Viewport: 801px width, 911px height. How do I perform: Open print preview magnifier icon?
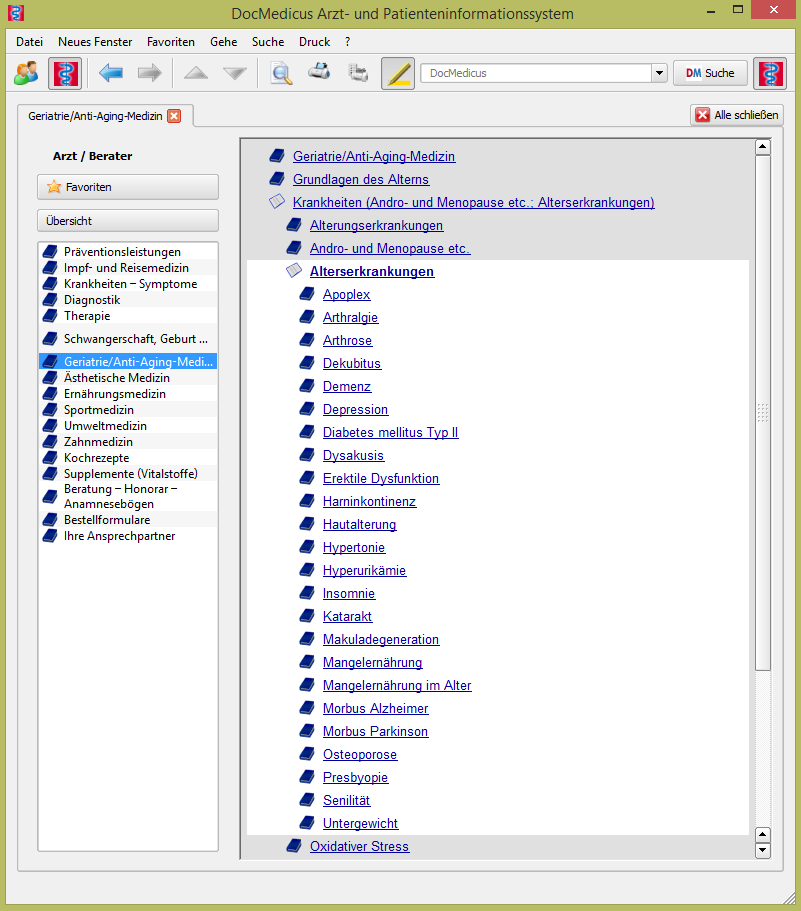282,73
